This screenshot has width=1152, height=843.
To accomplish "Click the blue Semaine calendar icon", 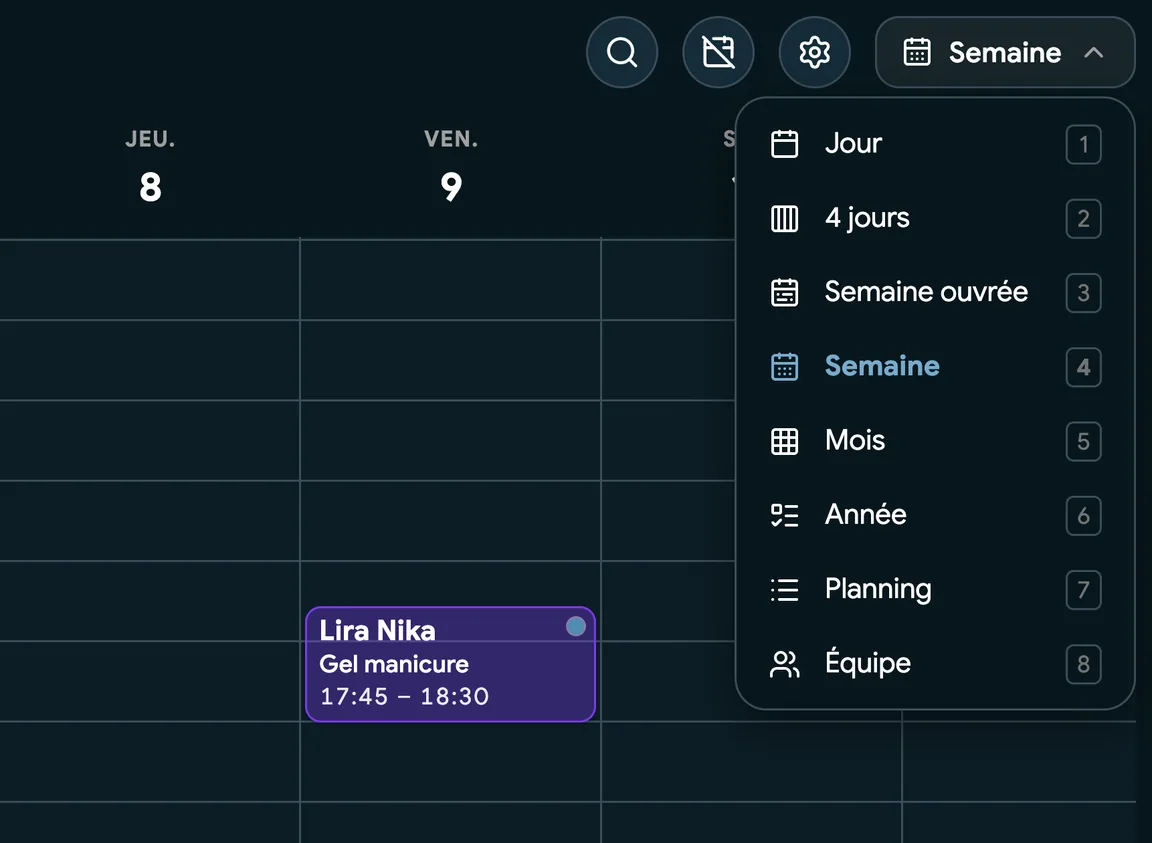I will pyautogui.click(x=784, y=367).
